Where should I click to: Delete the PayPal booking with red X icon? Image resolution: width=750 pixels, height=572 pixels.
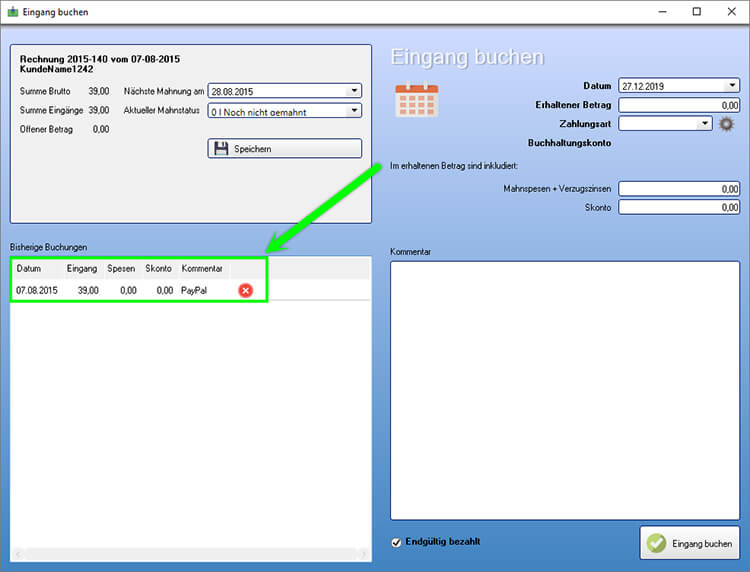245,290
